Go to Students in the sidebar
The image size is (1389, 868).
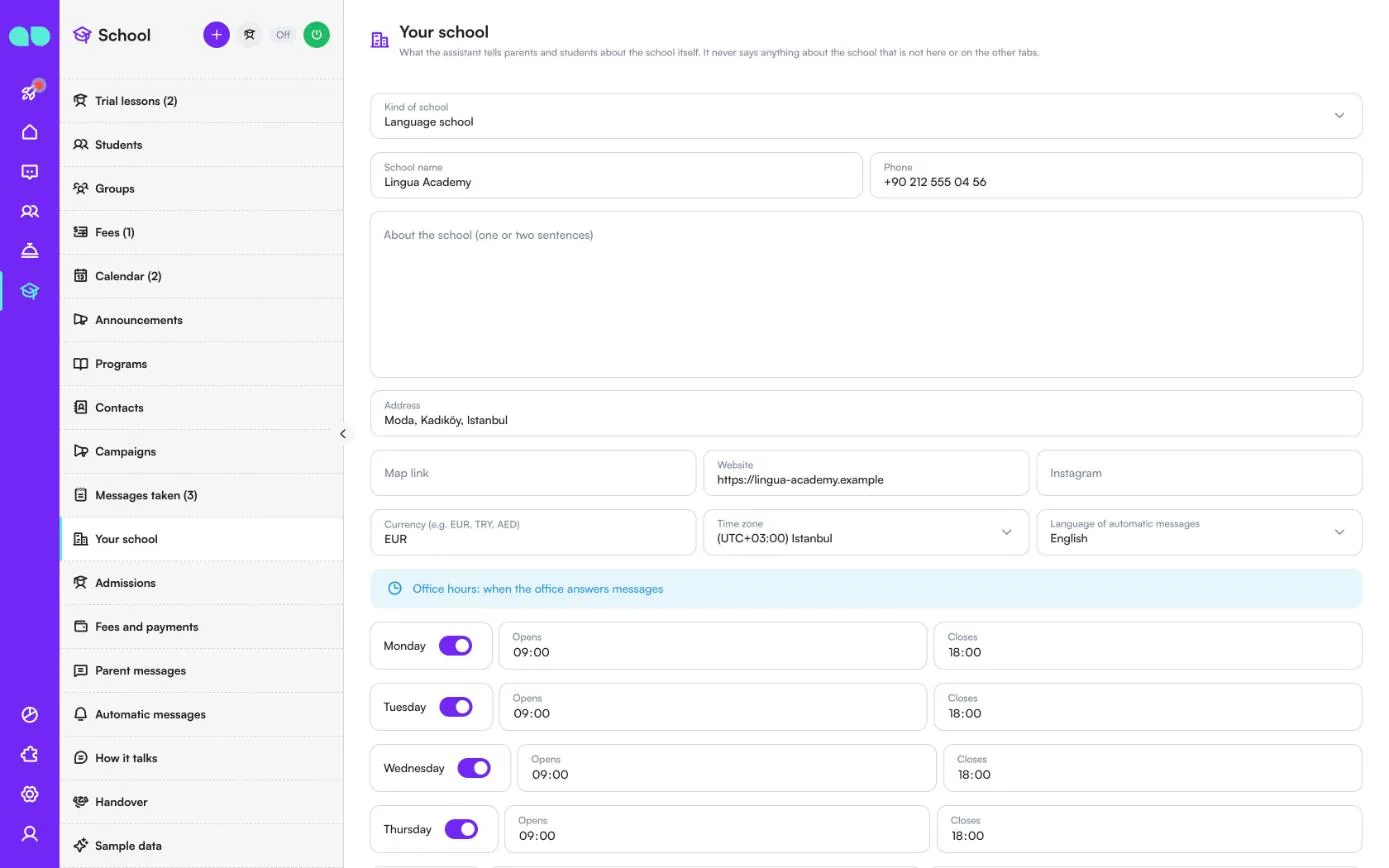(201, 145)
